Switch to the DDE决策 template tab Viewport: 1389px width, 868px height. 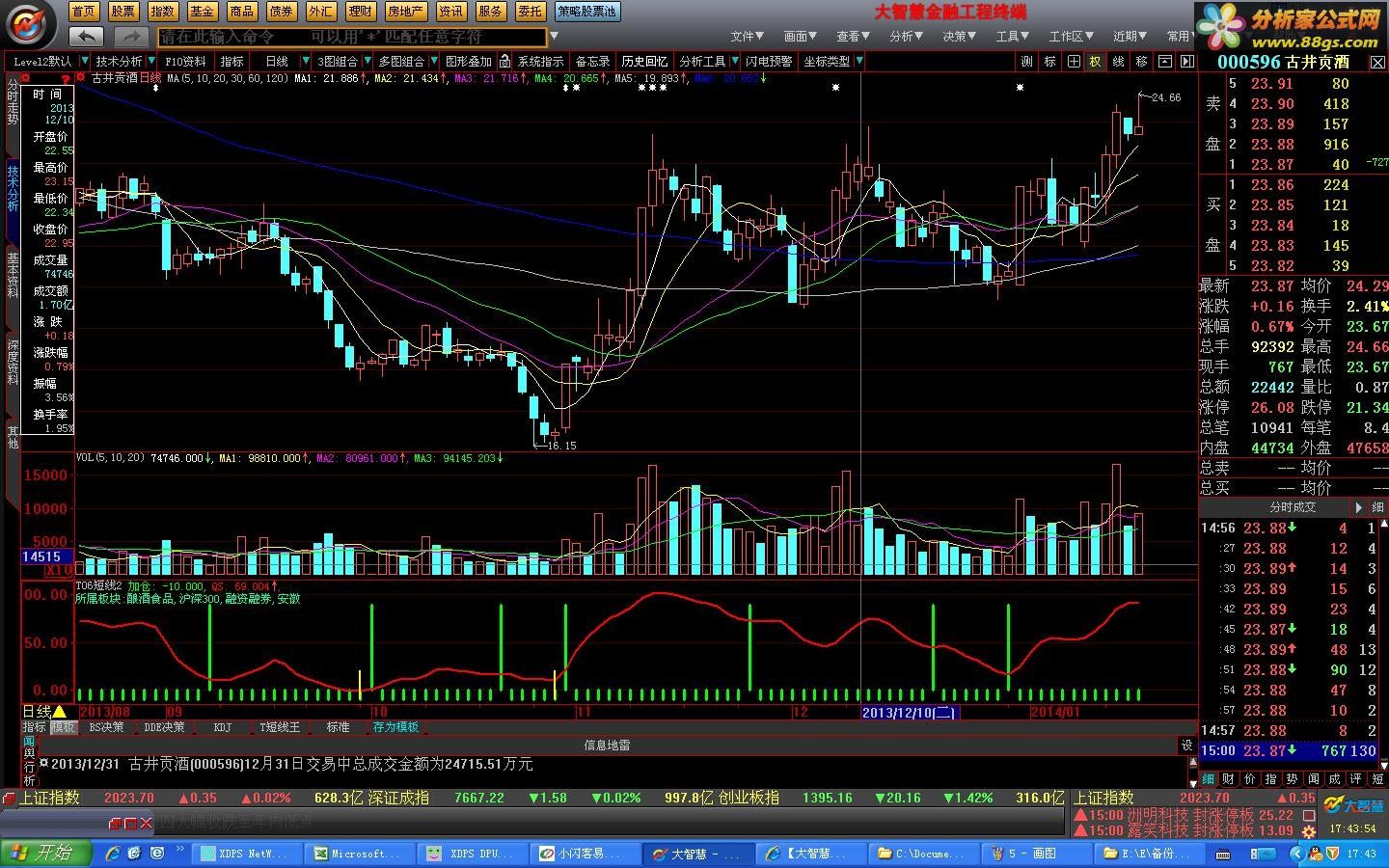pos(165,727)
